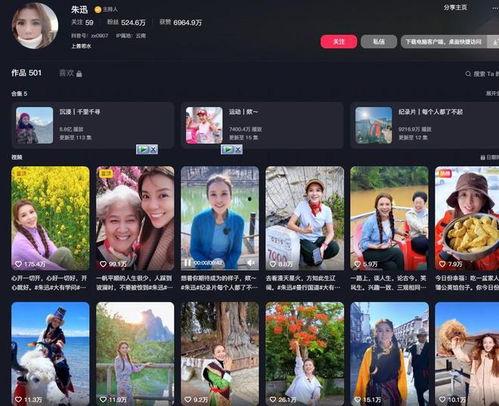Open the 分享主页 share link
This screenshot has height=406, width=499.
click(455, 7)
